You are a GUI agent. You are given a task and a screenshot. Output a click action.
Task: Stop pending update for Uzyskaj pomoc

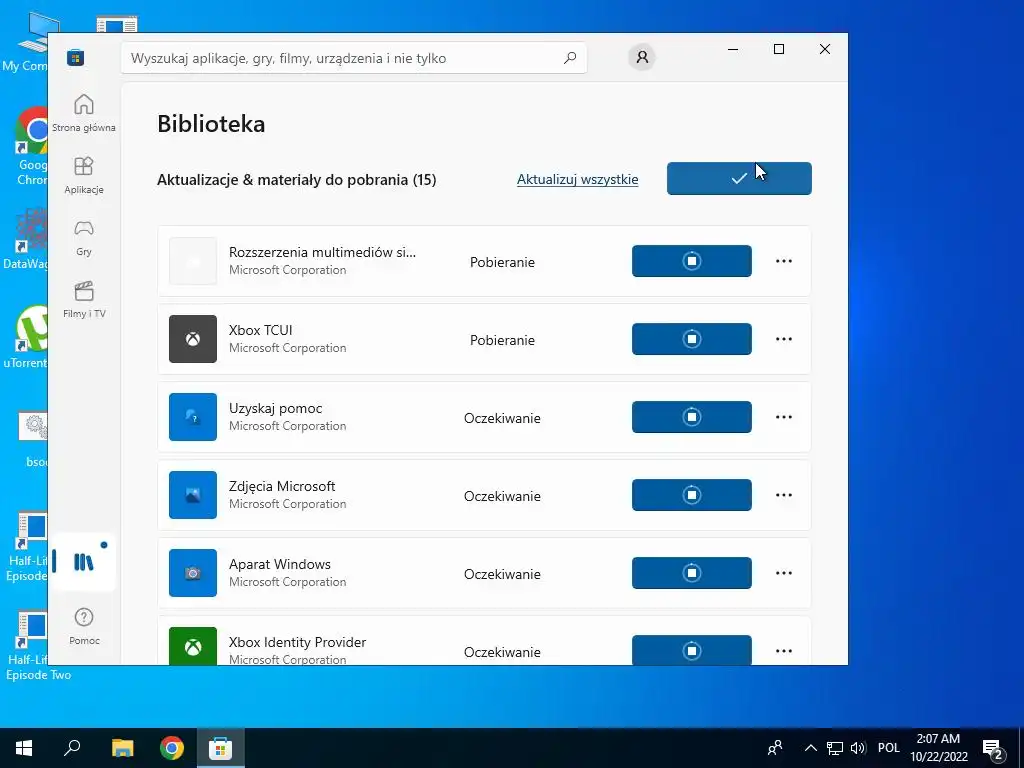point(692,417)
